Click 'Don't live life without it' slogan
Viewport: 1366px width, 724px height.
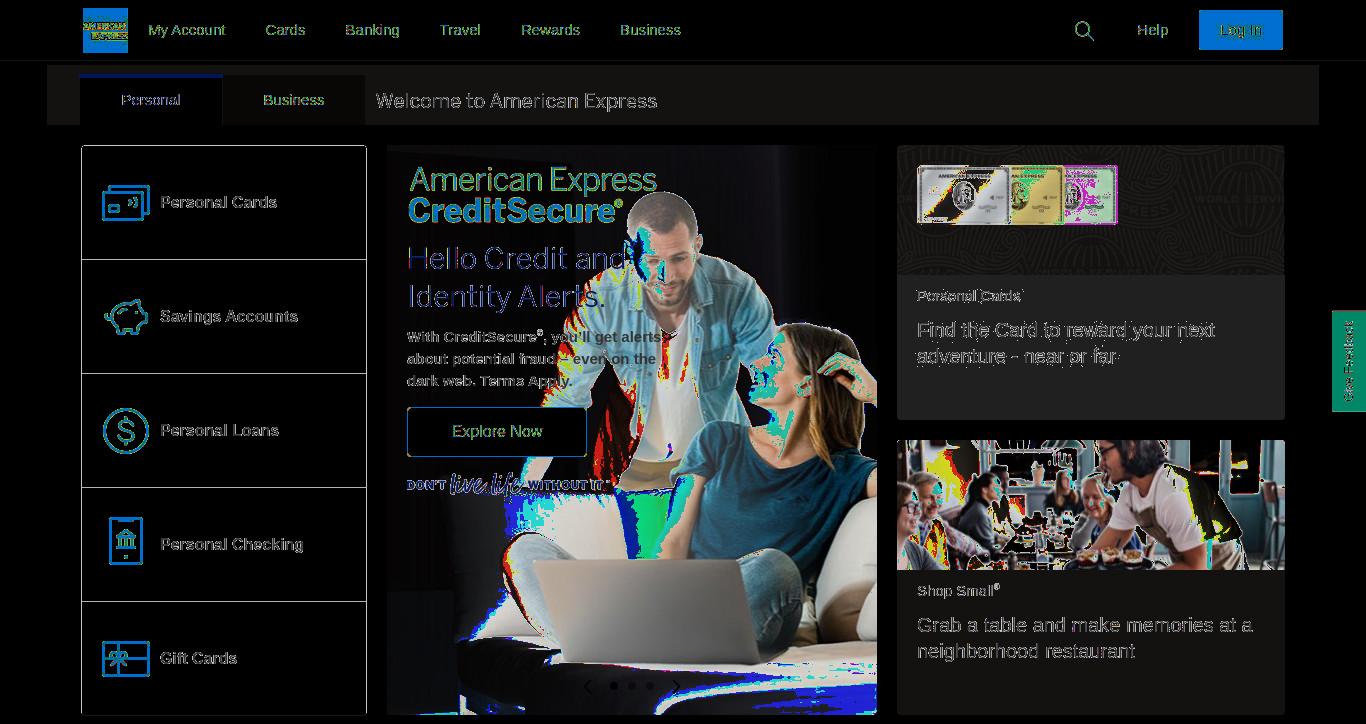[508, 486]
